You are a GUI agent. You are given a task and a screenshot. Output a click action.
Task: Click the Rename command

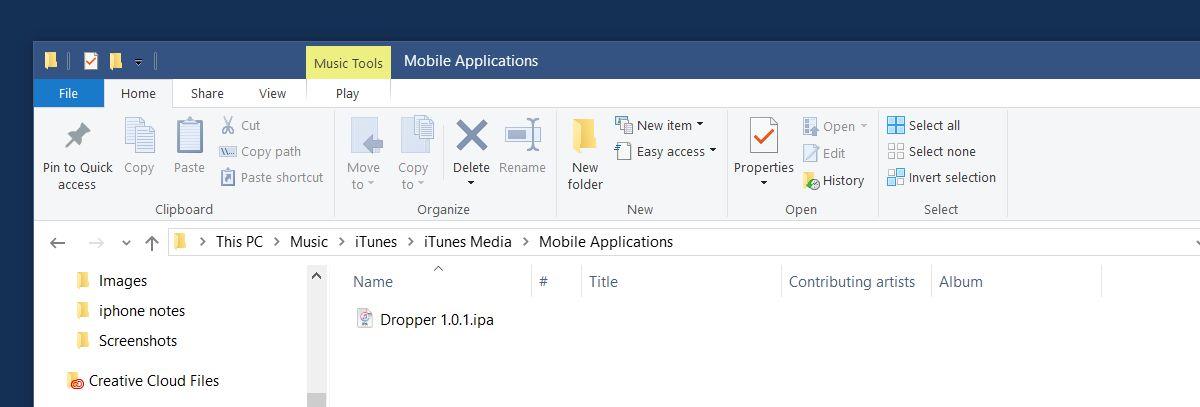pos(522,147)
